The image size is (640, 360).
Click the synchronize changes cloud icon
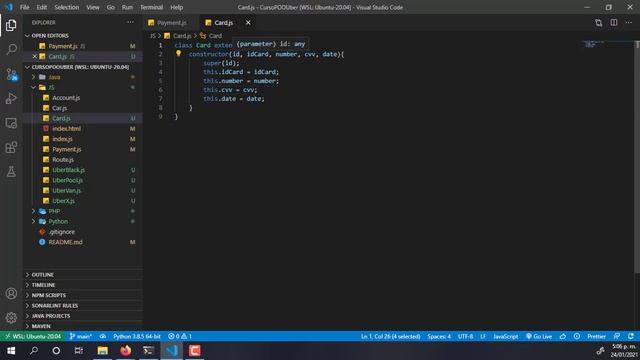(x=103, y=336)
